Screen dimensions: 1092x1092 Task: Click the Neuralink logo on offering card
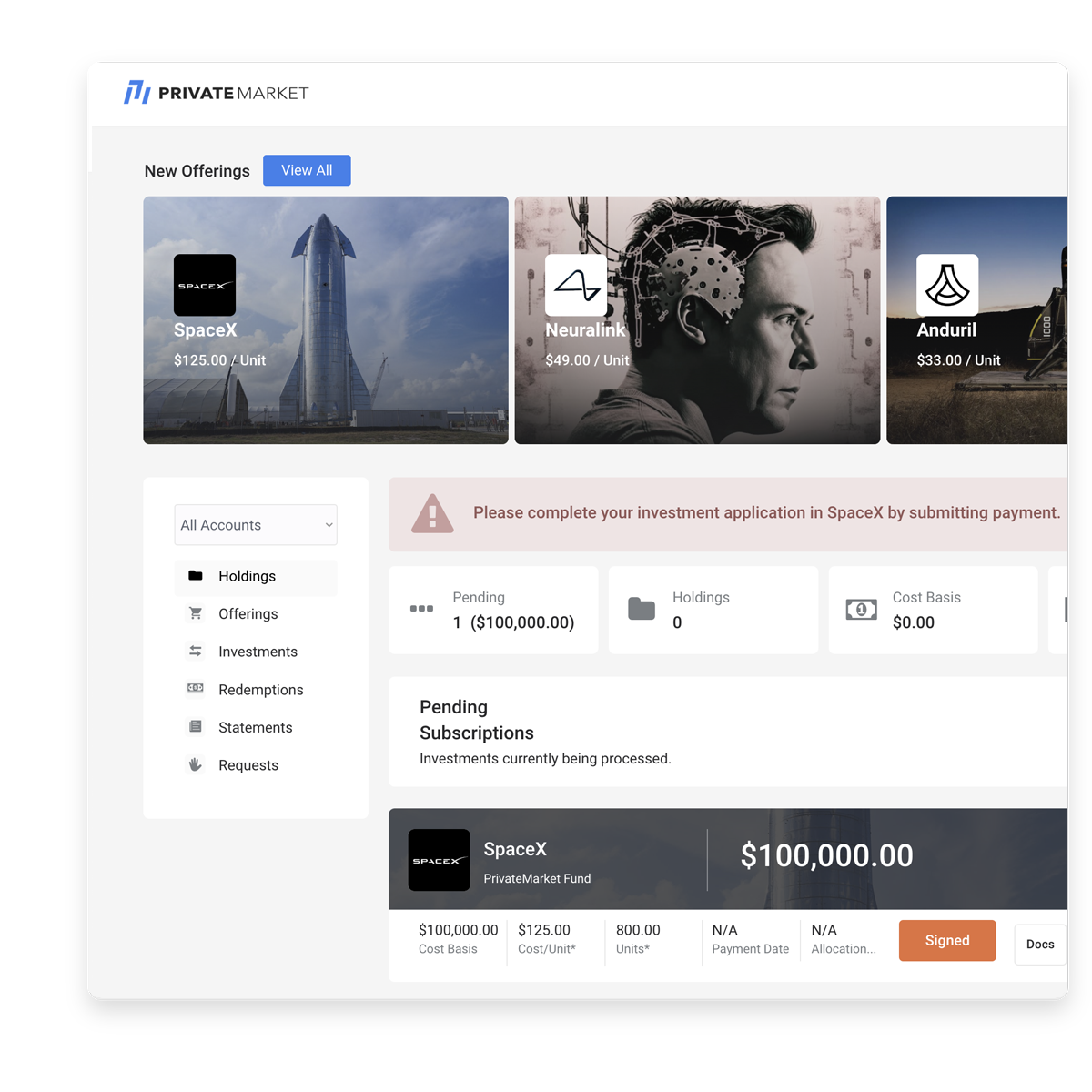coord(576,285)
